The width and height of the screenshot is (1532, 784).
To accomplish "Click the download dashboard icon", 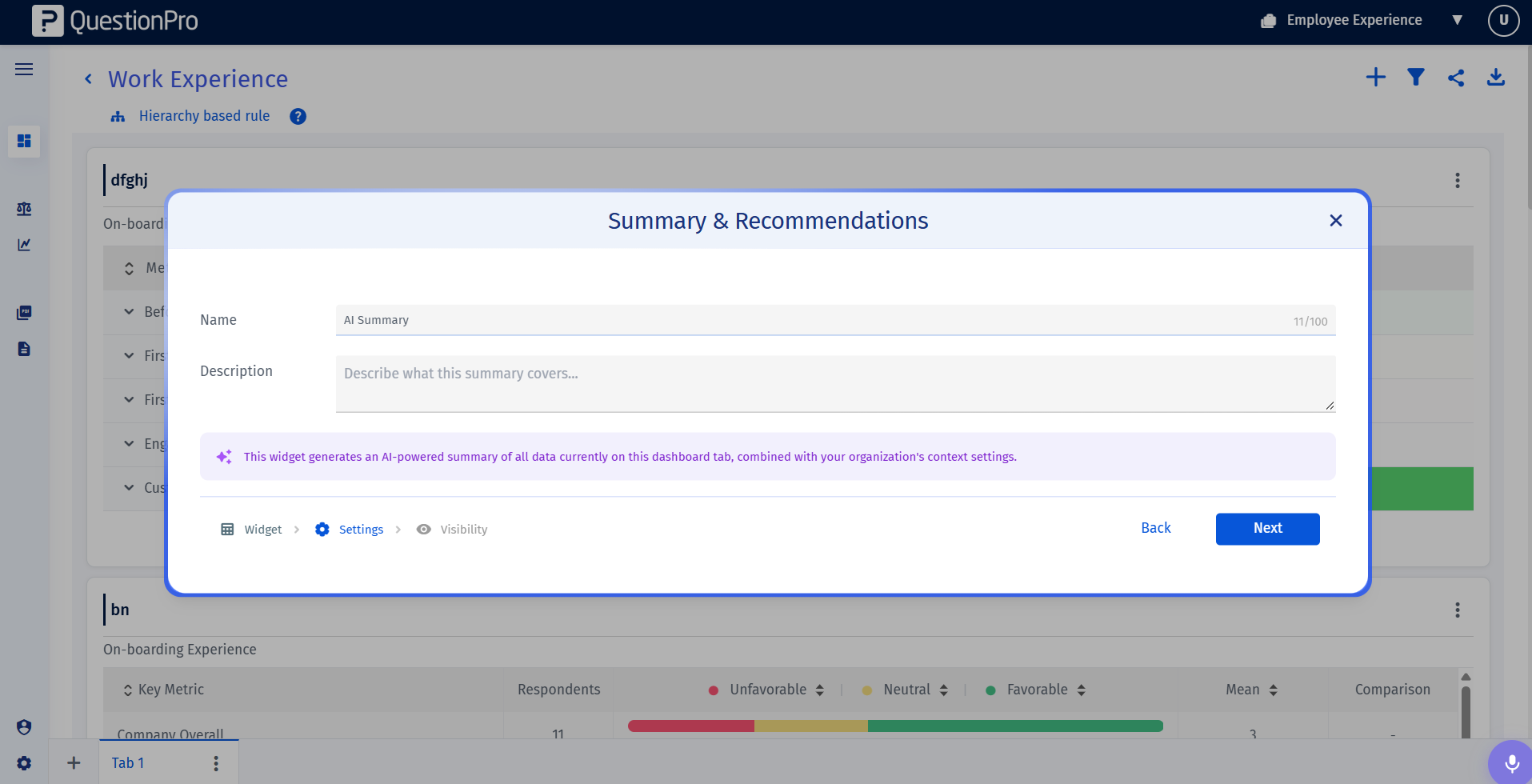I will (x=1496, y=77).
